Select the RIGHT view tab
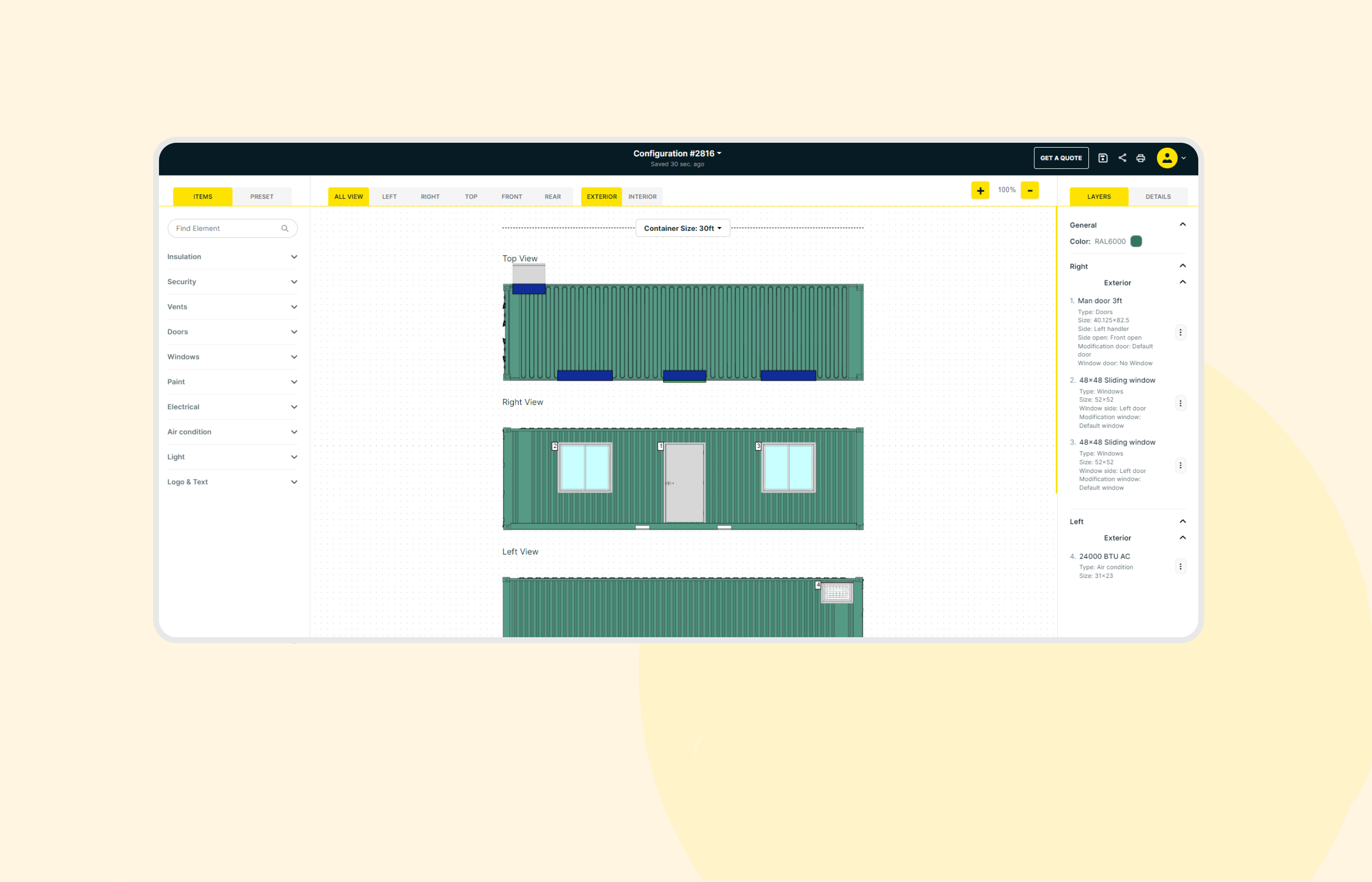Viewport: 1372px width, 882px height. pos(430,196)
